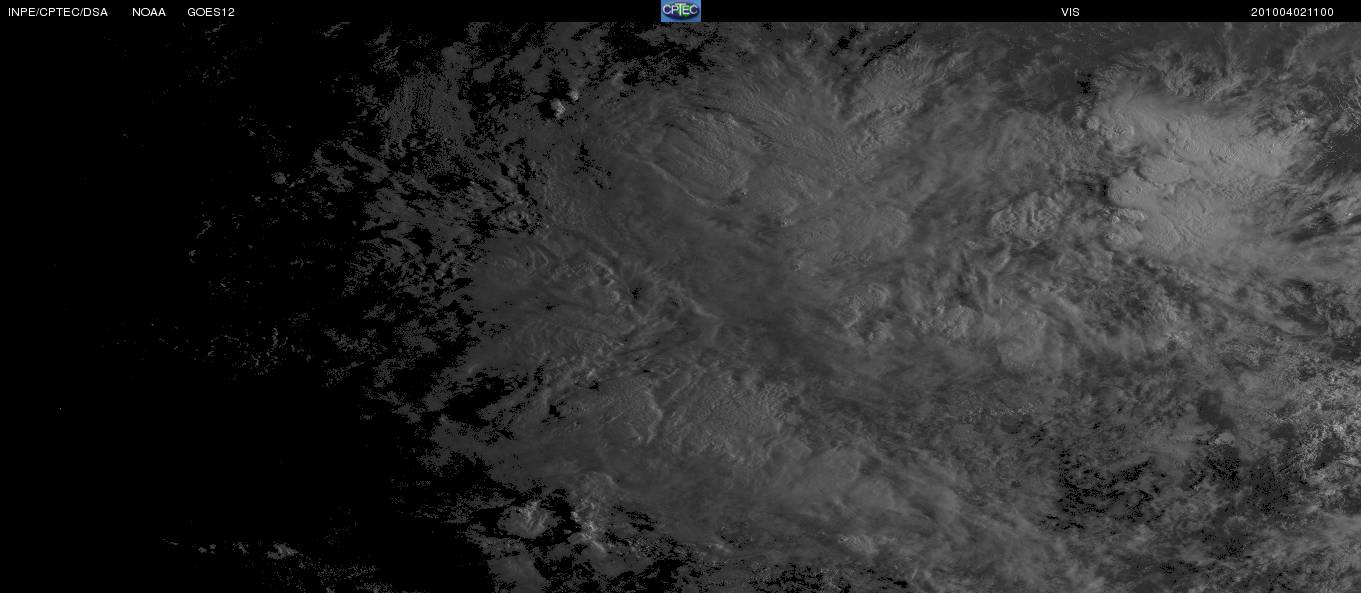Screen dimensions: 1361x593
Task: Click the INPE/CPTEC/DSA header text
Action: click(58, 12)
